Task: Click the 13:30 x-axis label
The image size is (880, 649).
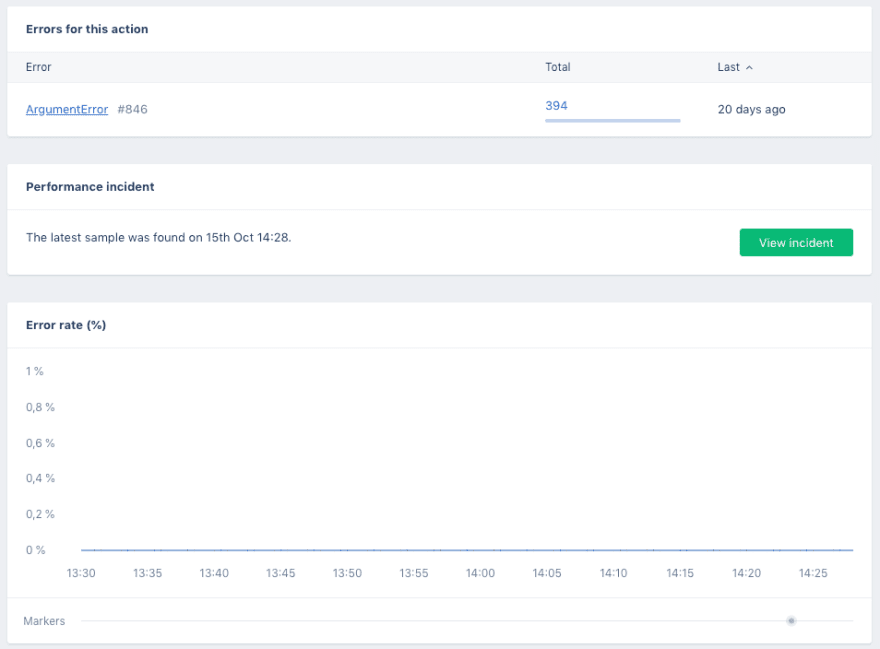Action: [81, 573]
